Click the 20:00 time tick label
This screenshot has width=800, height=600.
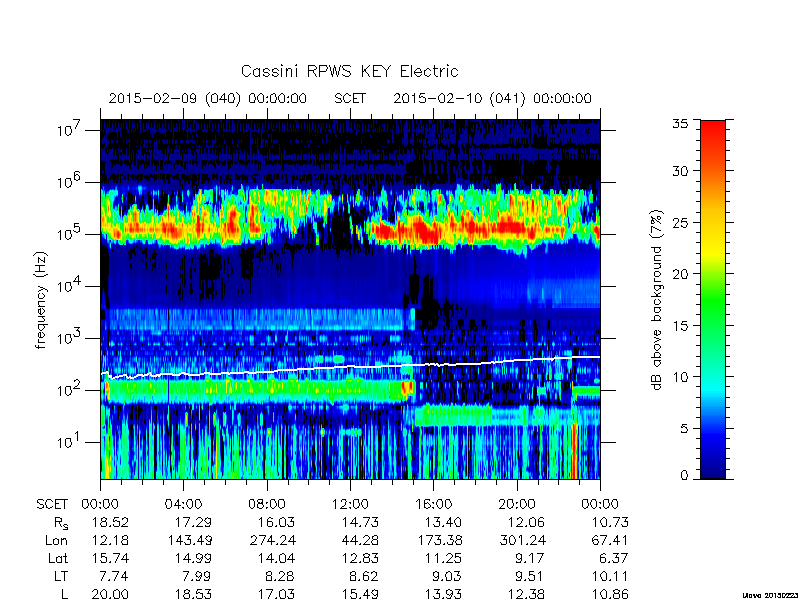point(516,504)
